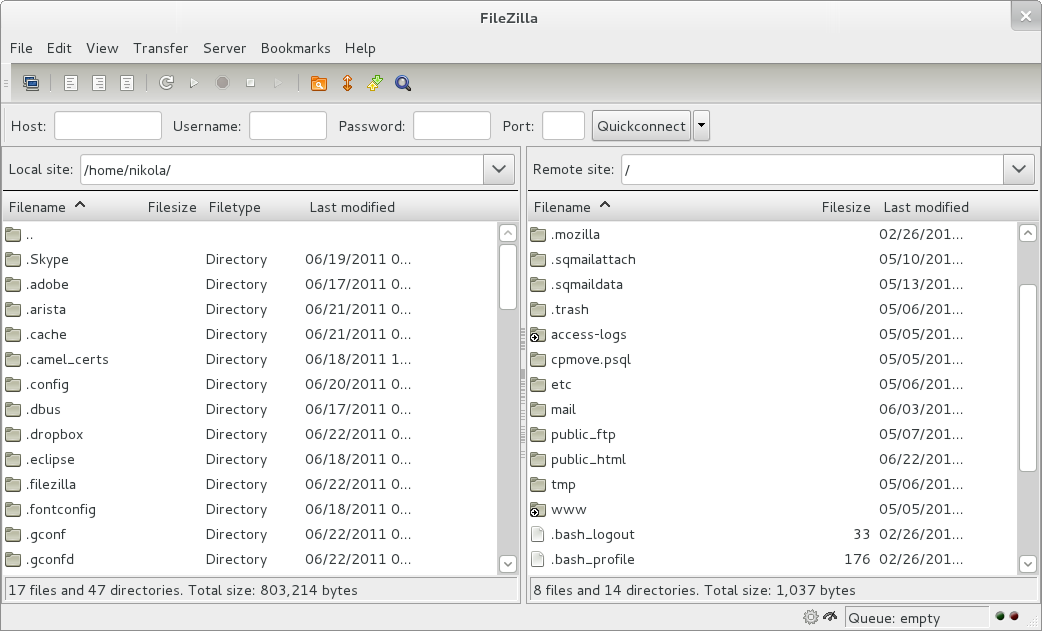Select the public_ftp remote folder name
1042x631 pixels.
pyautogui.click(x=583, y=435)
